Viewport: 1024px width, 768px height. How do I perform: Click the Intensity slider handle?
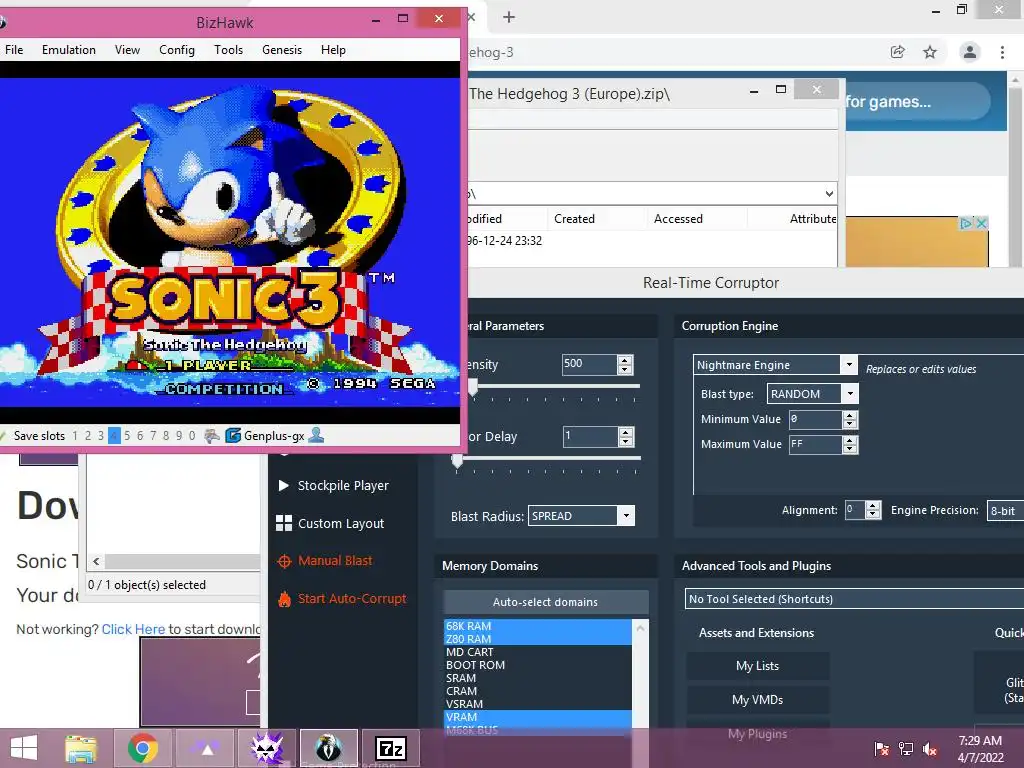tap(473, 388)
